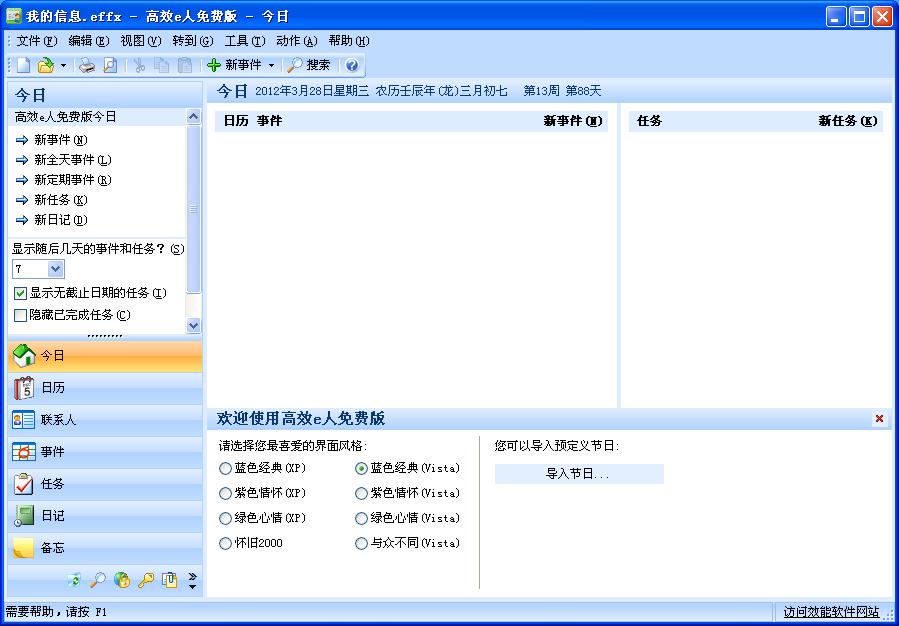This screenshot has width=899, height=626.
Task: Open the 动作(A) menu
Action: coord(296,41)
